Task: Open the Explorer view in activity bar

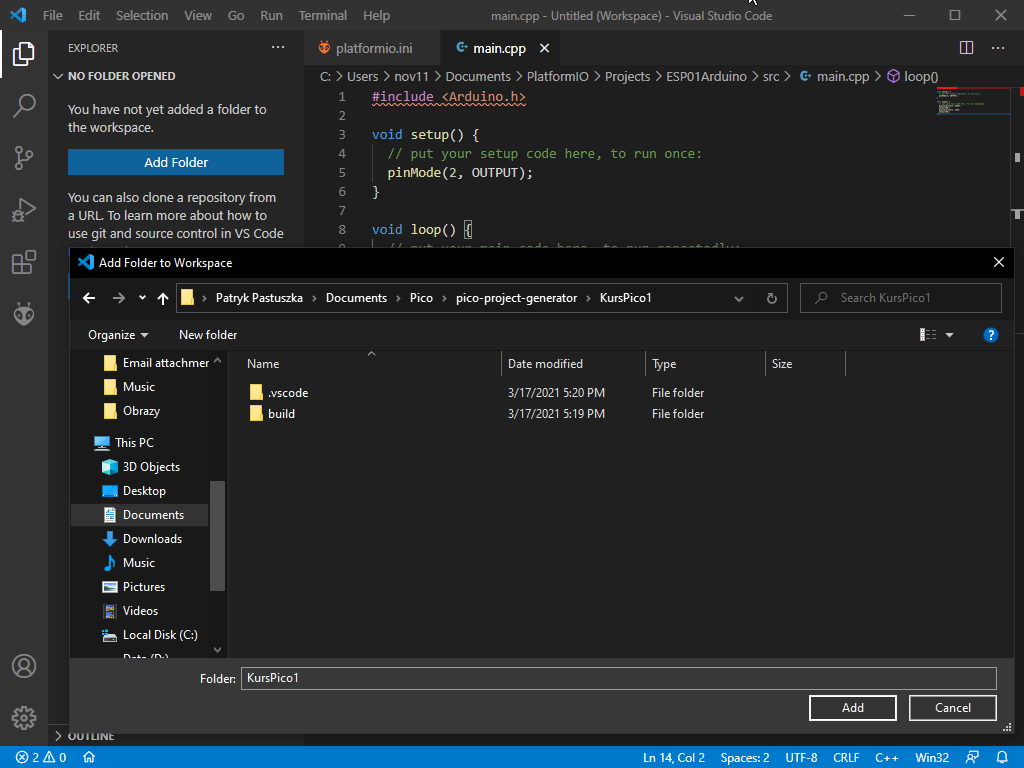Action: [x=24, y=54]
